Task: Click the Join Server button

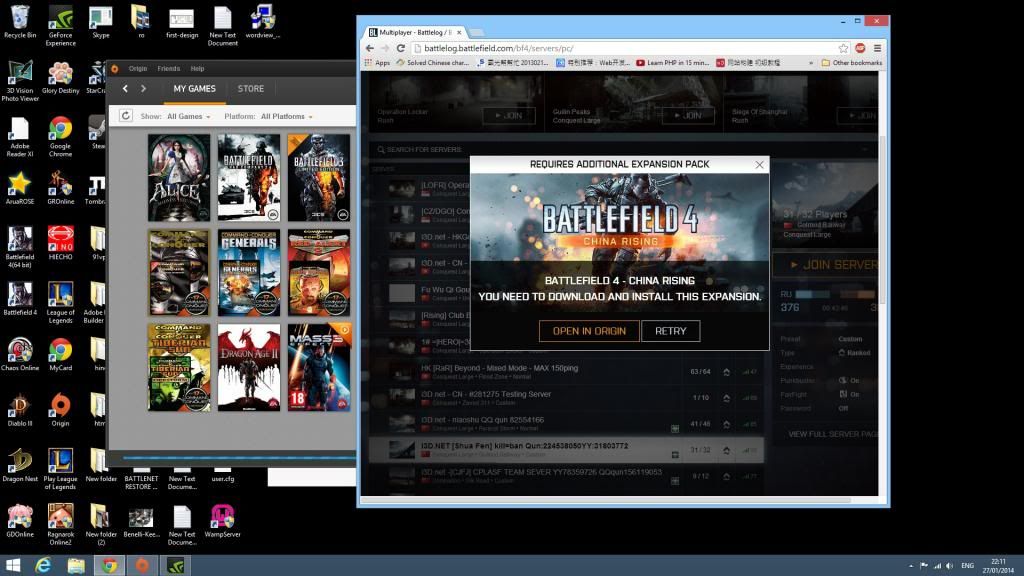Action: (x=826, y=264)
